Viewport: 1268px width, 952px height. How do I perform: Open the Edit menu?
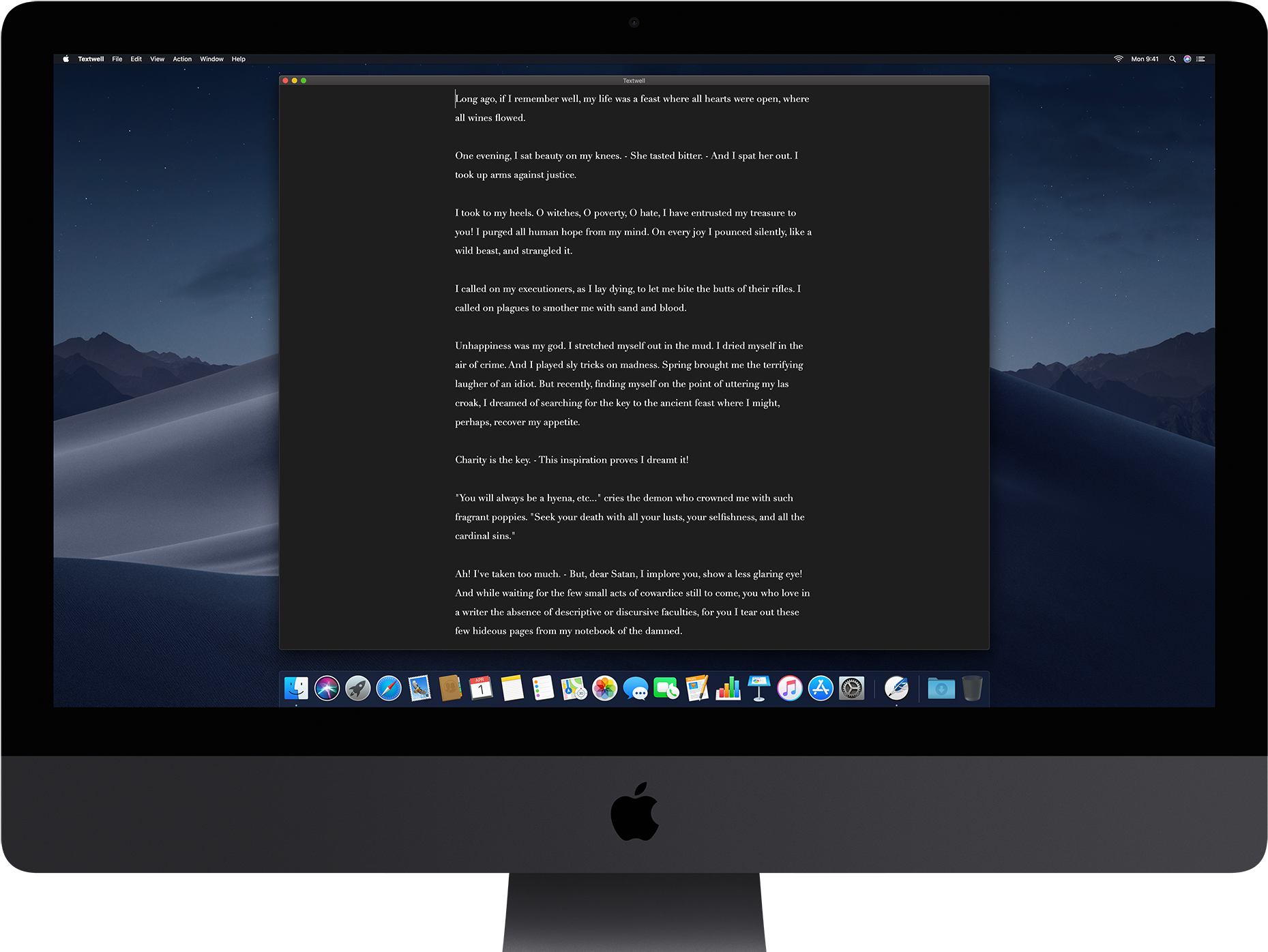tap(136, 59)
